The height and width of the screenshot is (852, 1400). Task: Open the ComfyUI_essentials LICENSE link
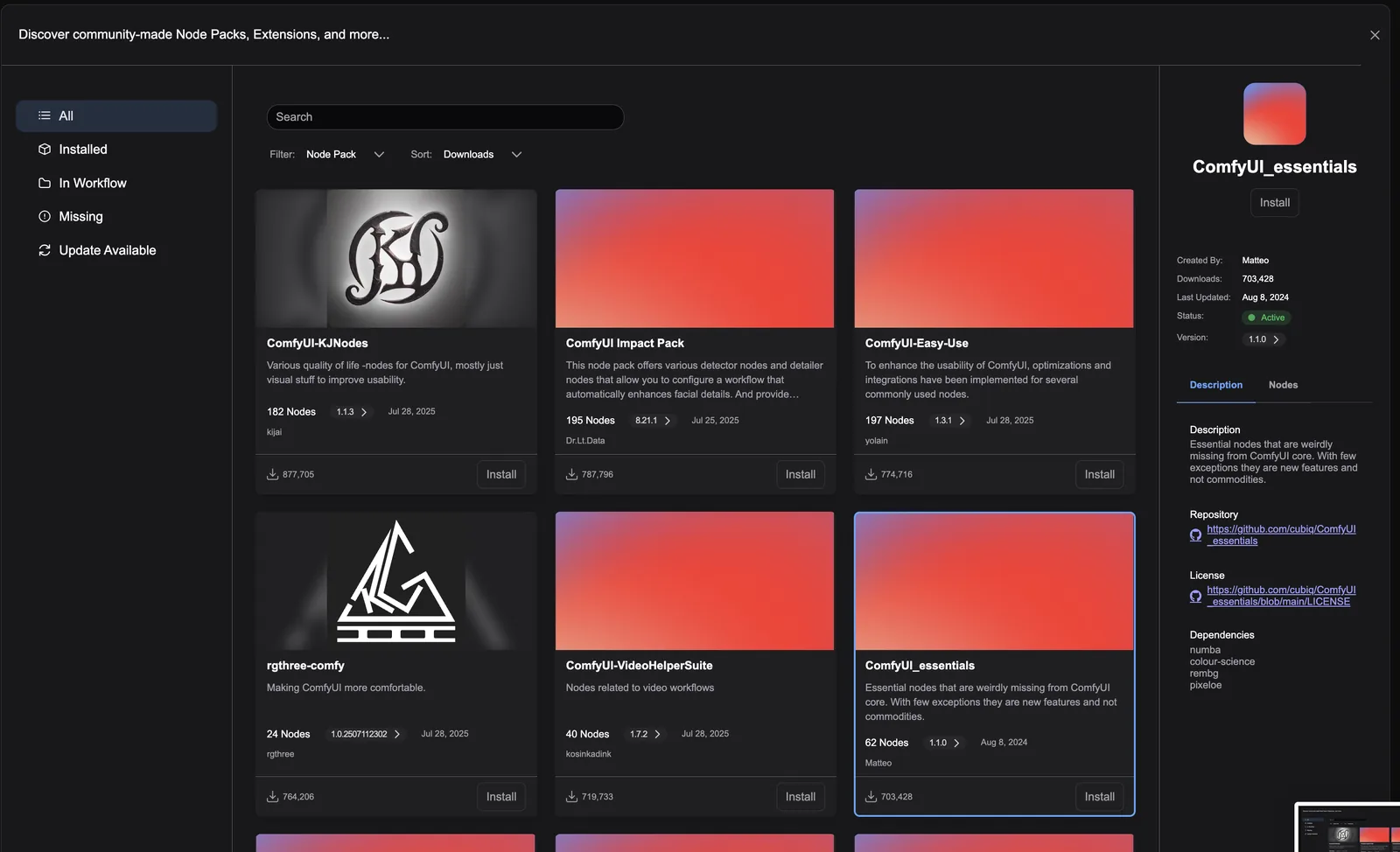pyautogui.click(x=1281, y=596)
